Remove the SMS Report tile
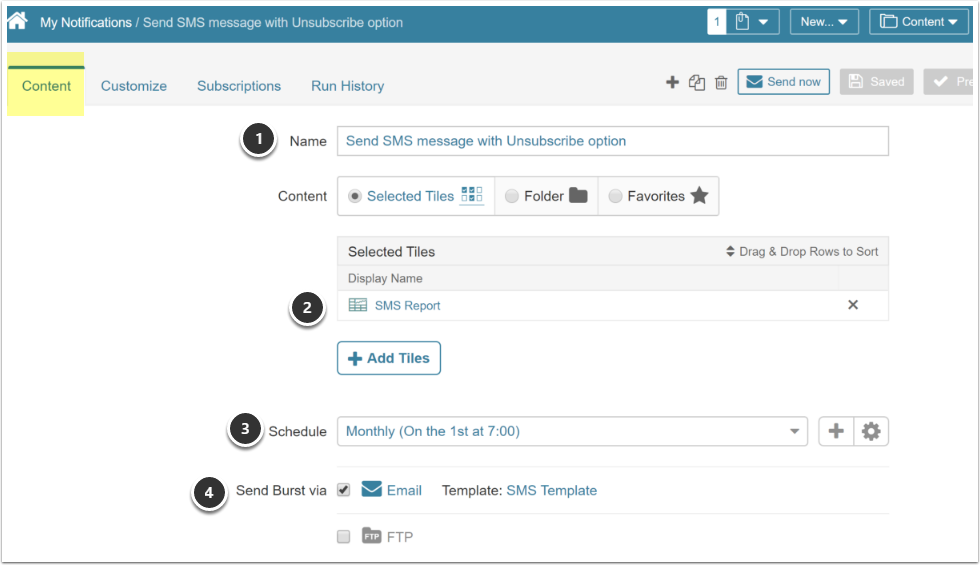This screenshot has width=980, height=565. coord(852,305)
